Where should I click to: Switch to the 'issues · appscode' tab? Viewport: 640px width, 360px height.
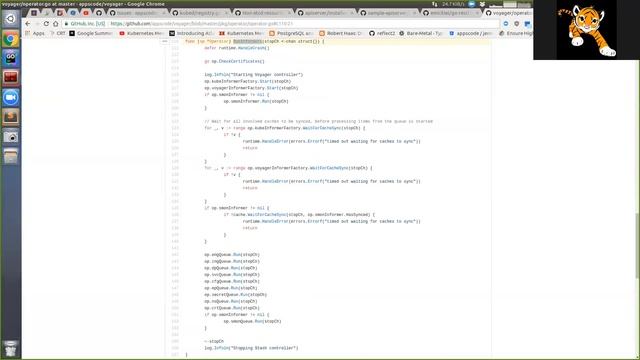137,13
